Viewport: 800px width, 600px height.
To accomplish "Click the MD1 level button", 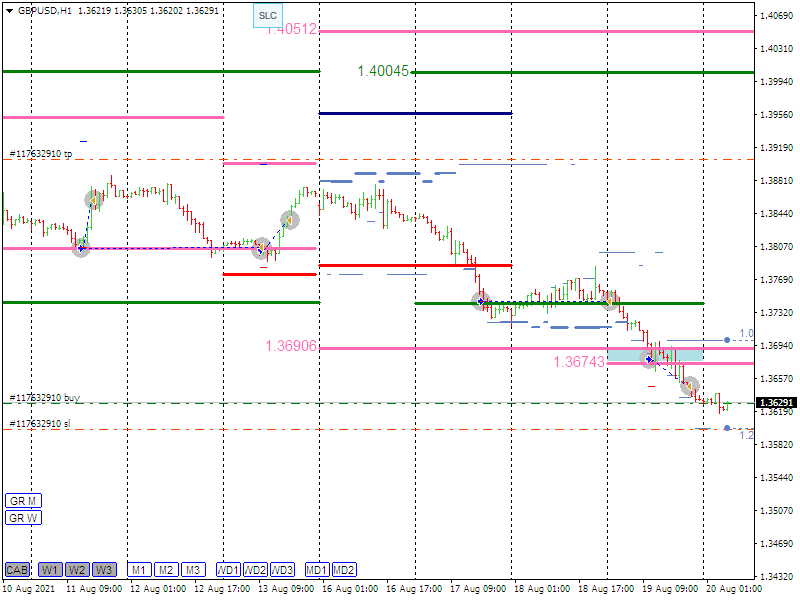I will tap(316, 570).
